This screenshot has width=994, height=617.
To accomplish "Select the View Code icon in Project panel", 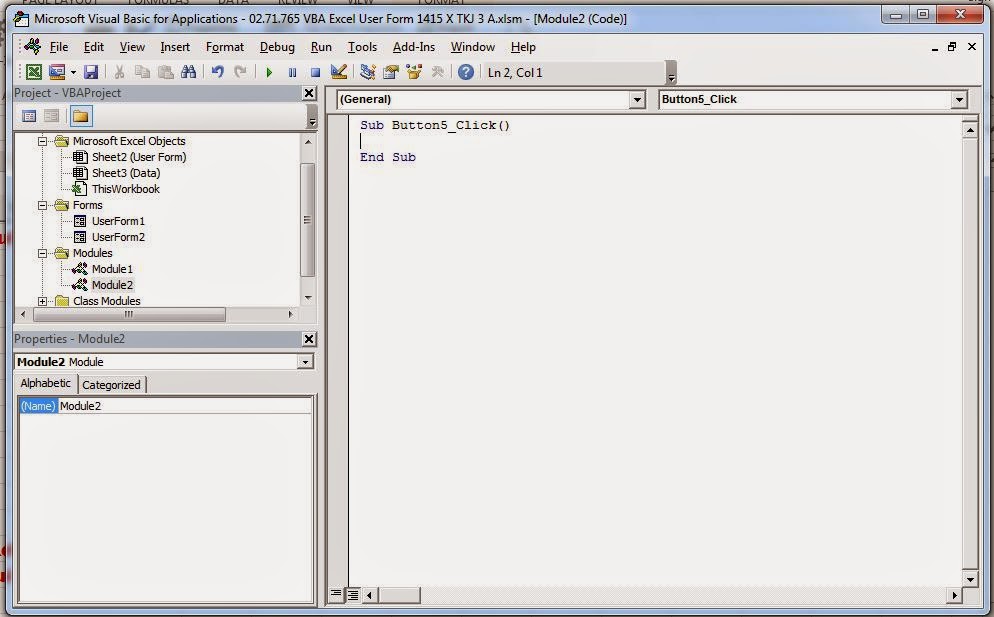I will [27, 116].
